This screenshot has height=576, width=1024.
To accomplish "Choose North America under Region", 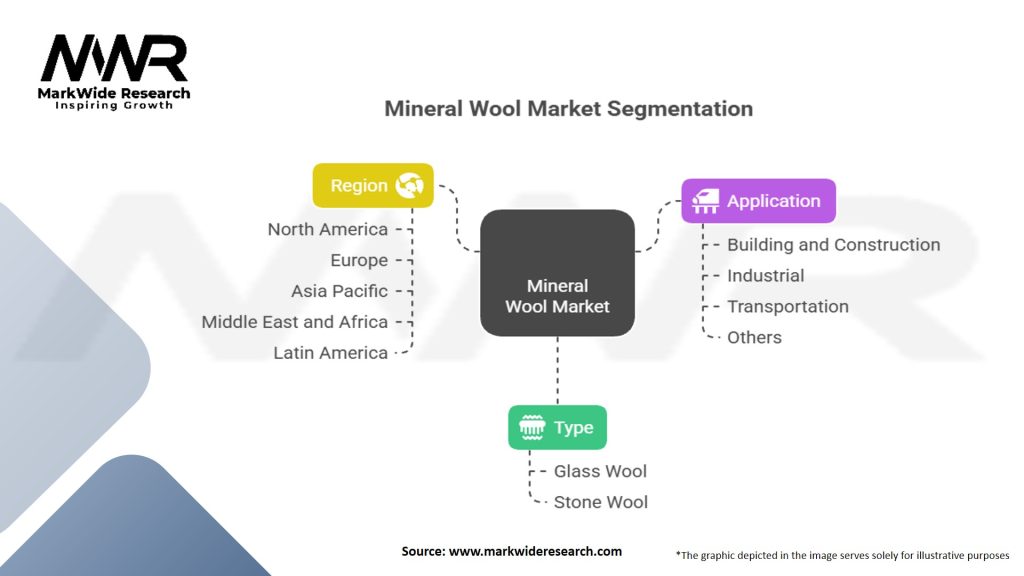I will (x=327, y=229).
